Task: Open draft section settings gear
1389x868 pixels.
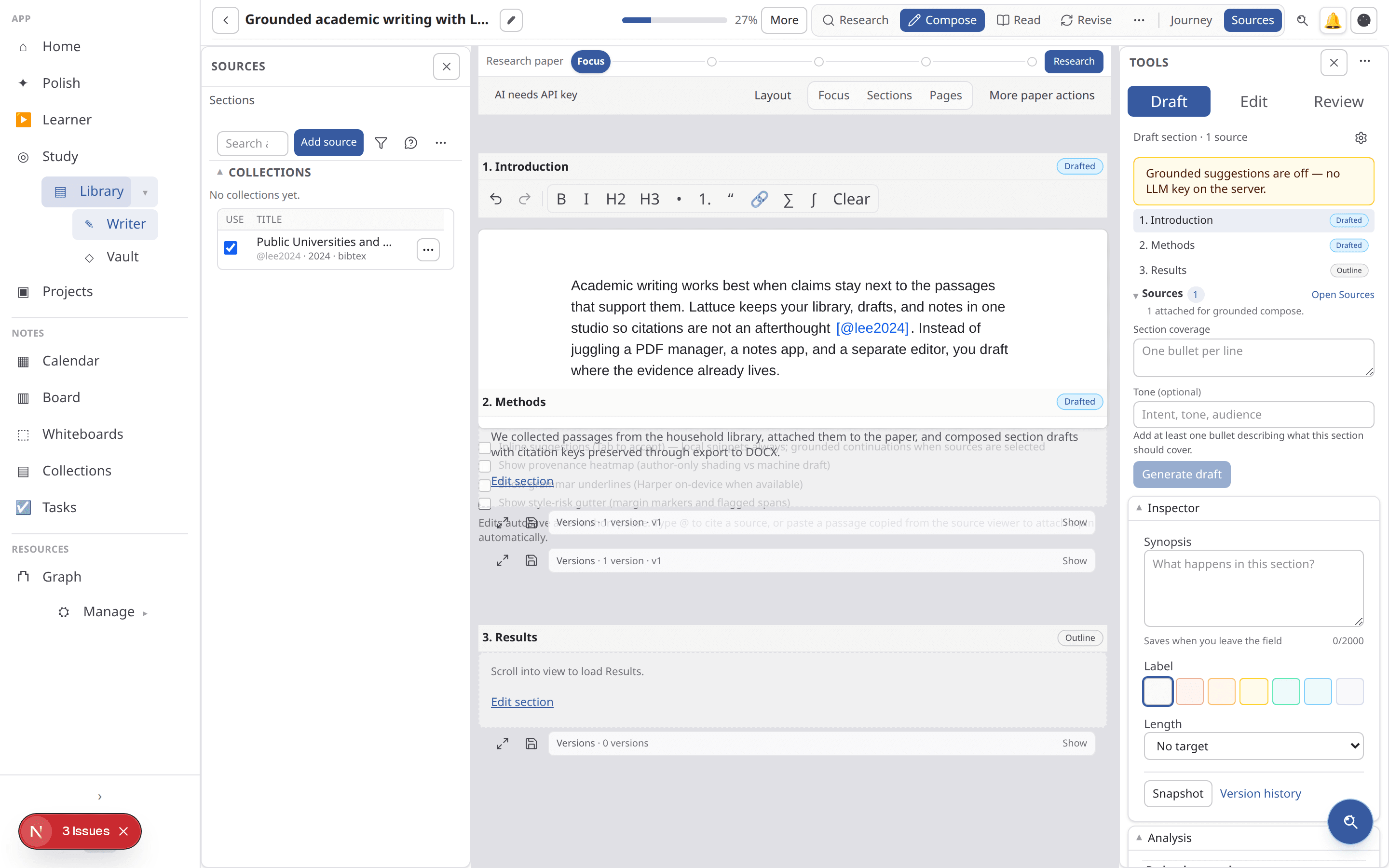Action: 1361,138
